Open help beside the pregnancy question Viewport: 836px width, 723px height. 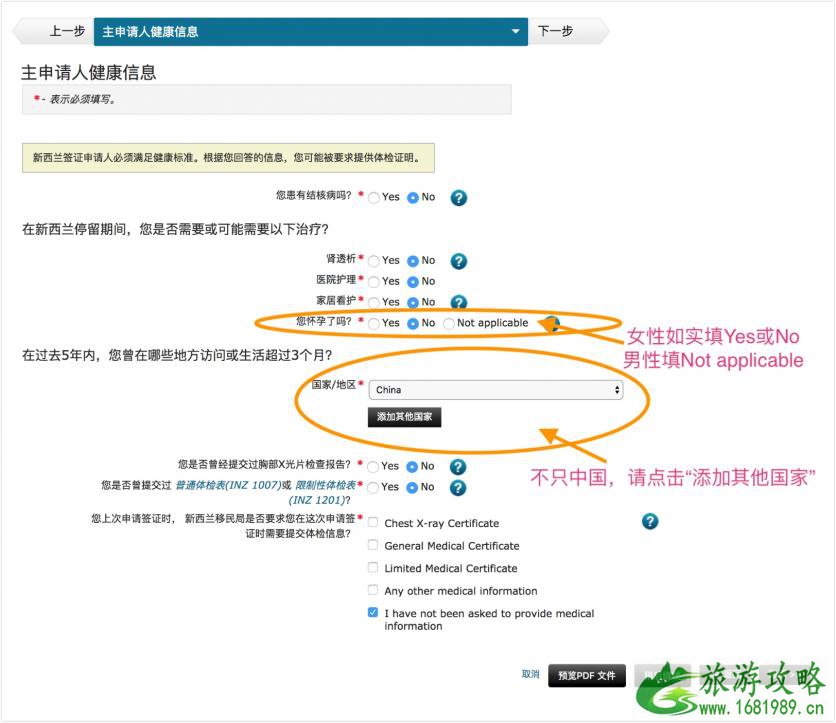click(553, 322)
